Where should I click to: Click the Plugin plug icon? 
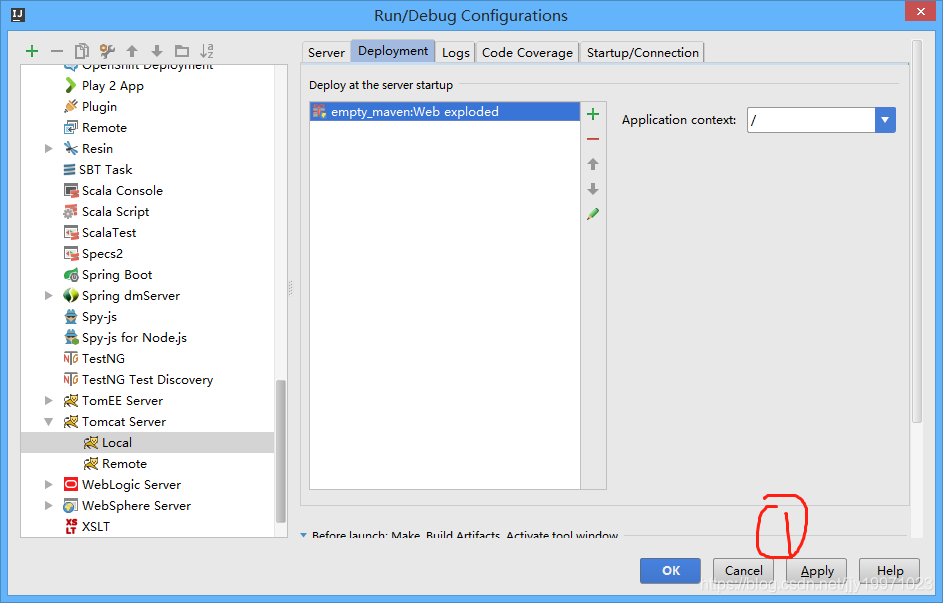pyautogui.click(x=71, y=106)
